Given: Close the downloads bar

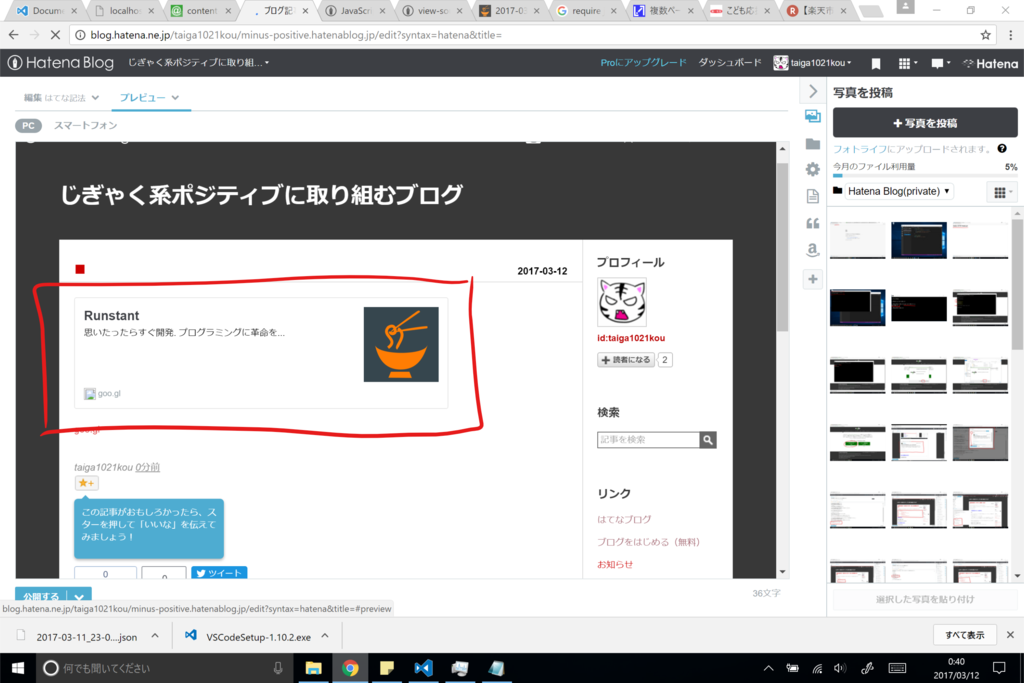Looking at the screenshot, I should pyautogui.click(x=1010, y=635).
